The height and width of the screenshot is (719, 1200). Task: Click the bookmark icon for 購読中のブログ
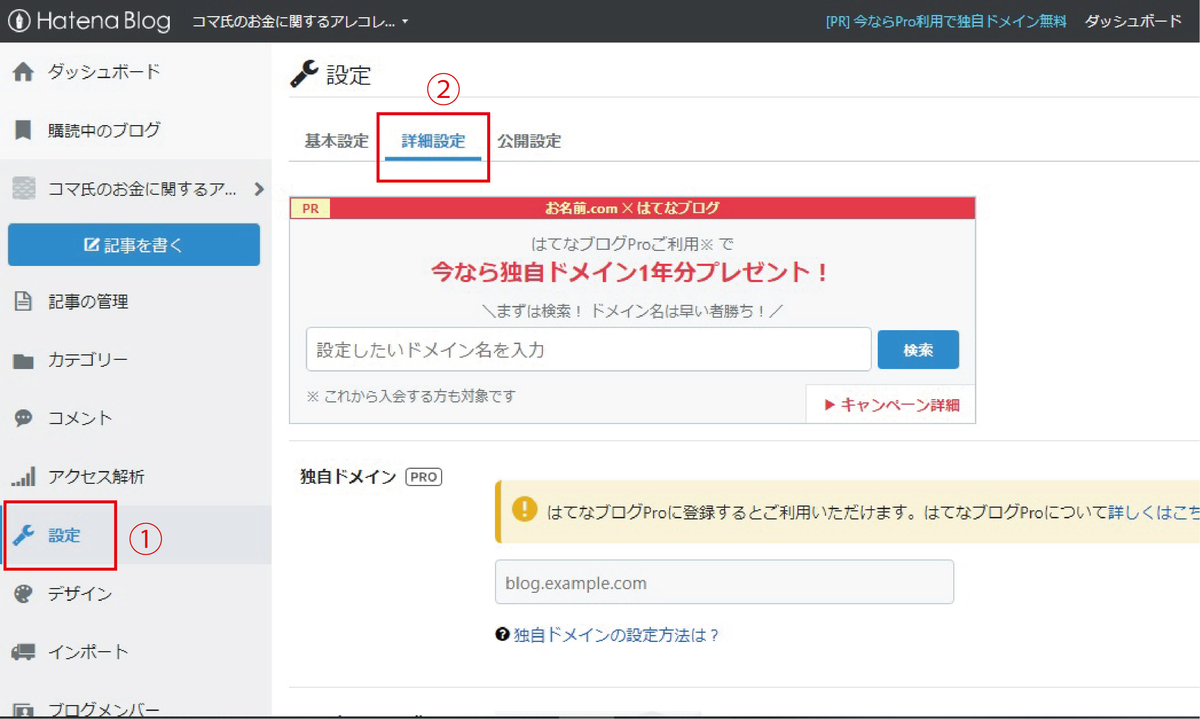(x=23, y=130)
